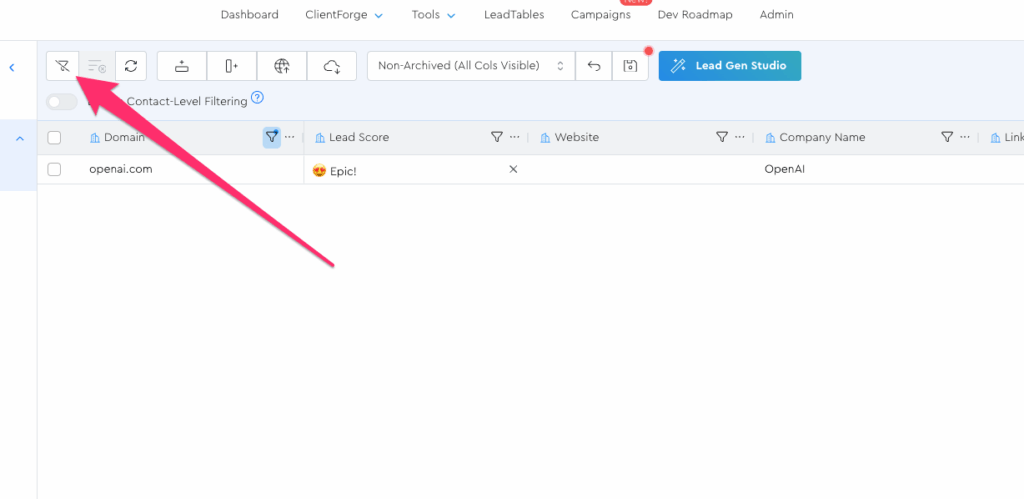This screenshot has height=499, width=1024.
Task: Click the refresh table icon
Action: [131, 66]
